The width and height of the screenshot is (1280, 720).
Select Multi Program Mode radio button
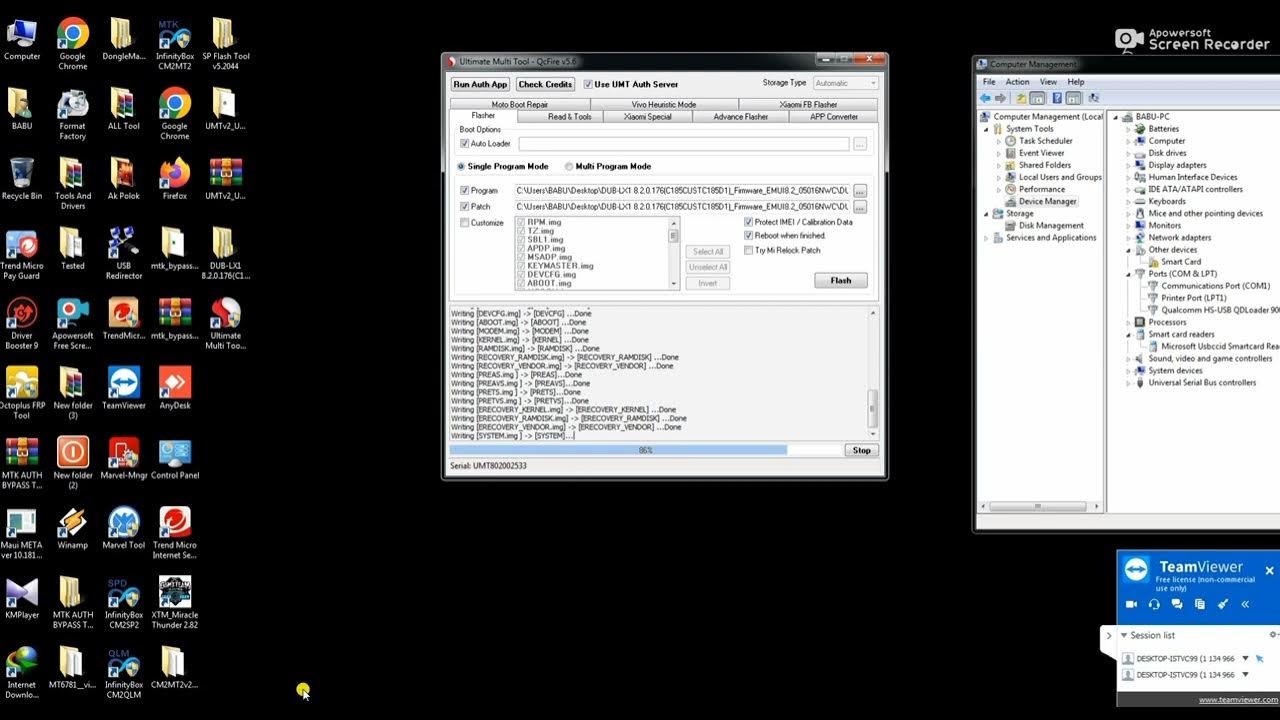coord(569,166)
